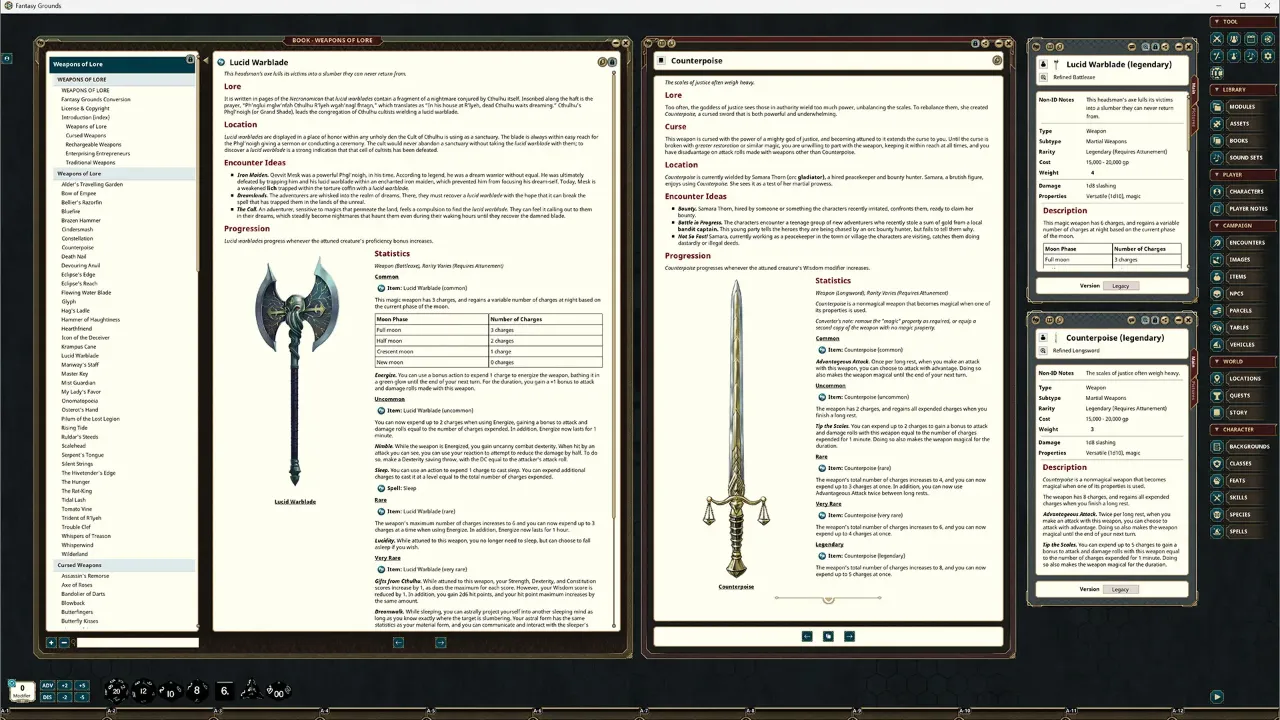The height and width of the screenshot is (720, 1280).
Task: Roll the d12 die
Action: pos(143,691)
